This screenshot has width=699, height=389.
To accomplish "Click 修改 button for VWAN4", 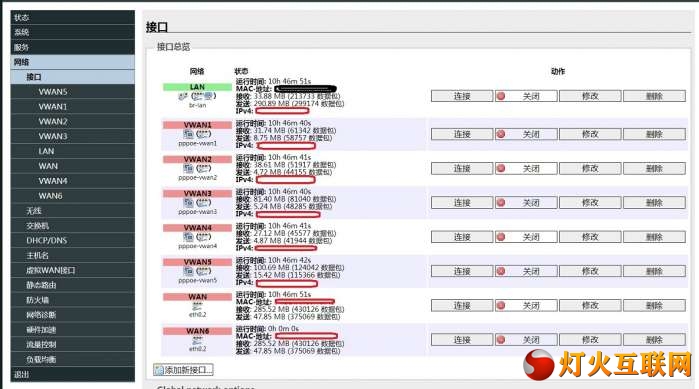I will [x=590, y=237].
